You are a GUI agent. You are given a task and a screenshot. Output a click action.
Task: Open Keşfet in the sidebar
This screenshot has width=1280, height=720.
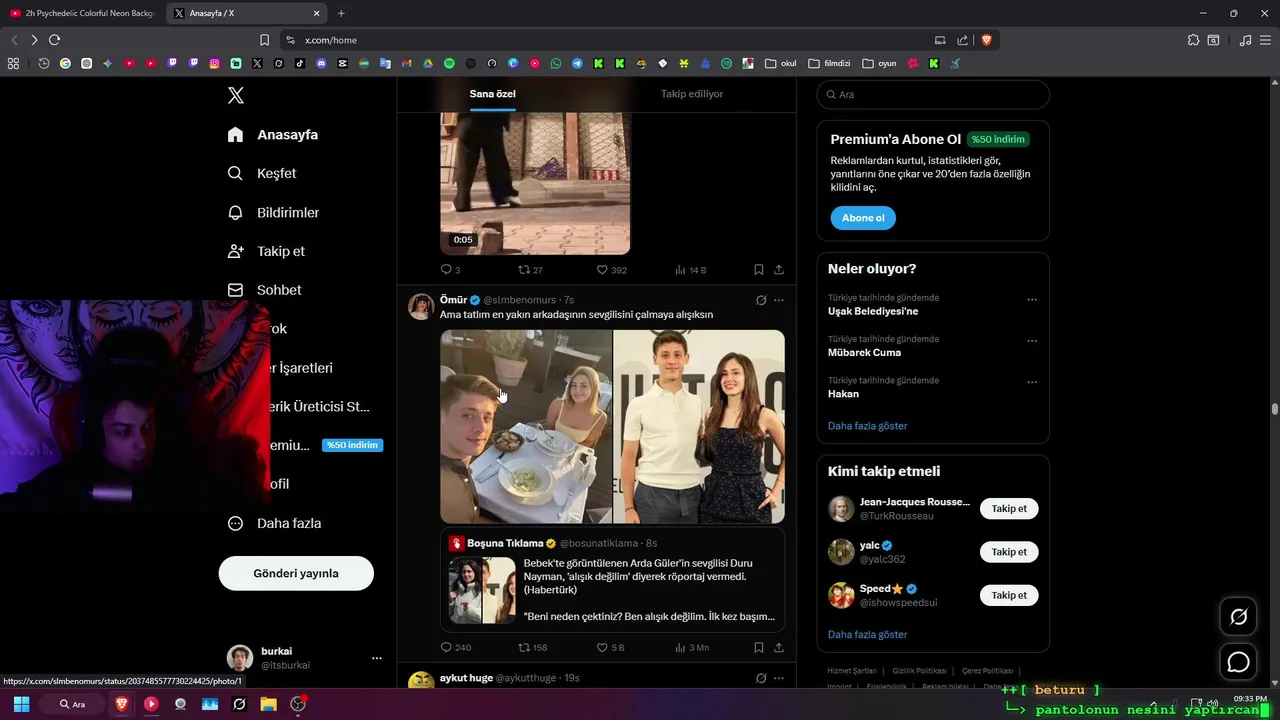[x=262, y=173]
